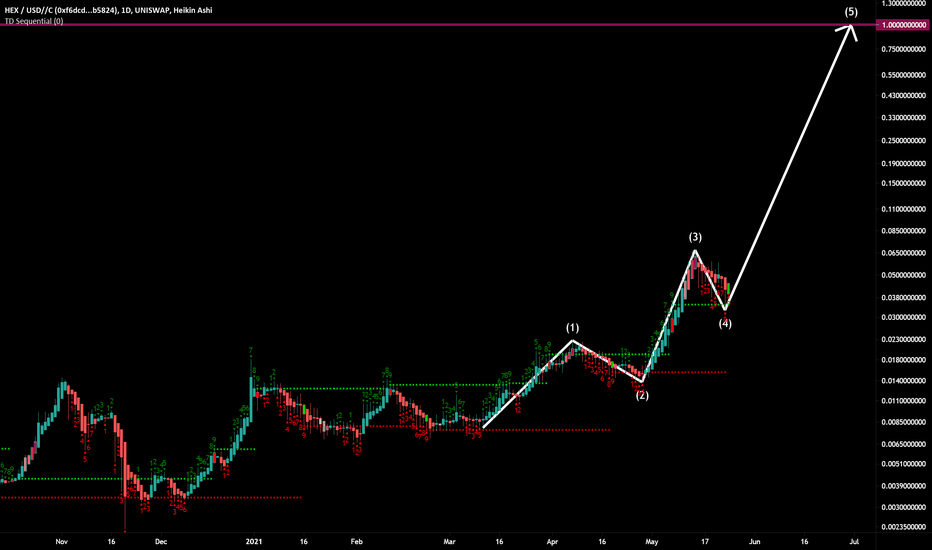Click the 0.0650000000 price axis label
Image resolution: width=932 pixels, height=550 pixels.
903,253
